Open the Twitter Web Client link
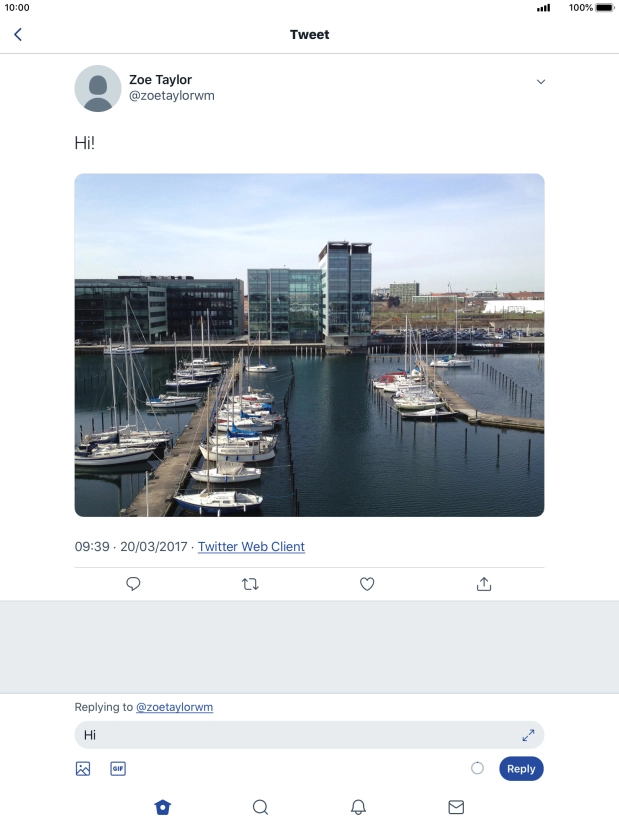 [x=251, y=547]
